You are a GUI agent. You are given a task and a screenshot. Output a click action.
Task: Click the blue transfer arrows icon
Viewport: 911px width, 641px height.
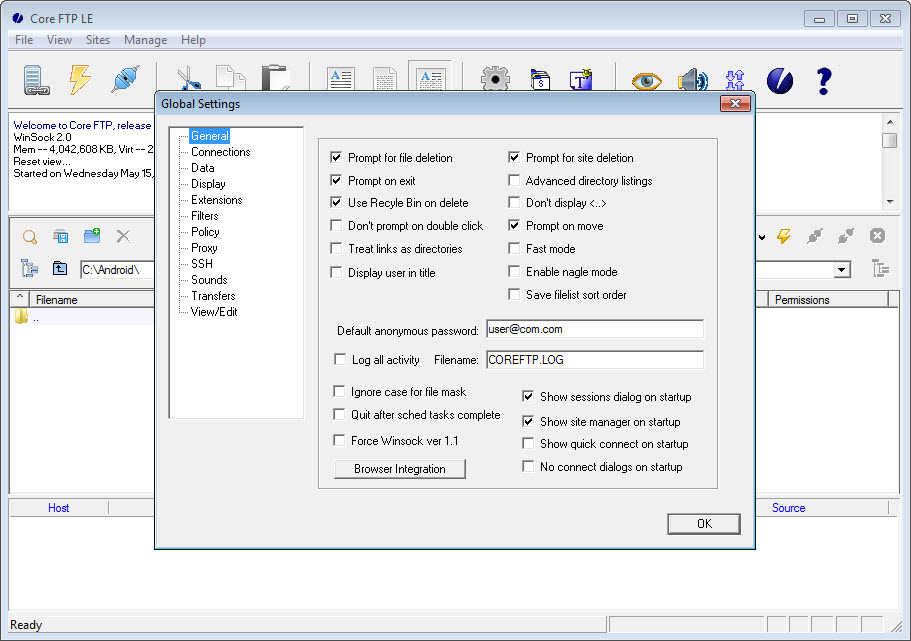735,80
